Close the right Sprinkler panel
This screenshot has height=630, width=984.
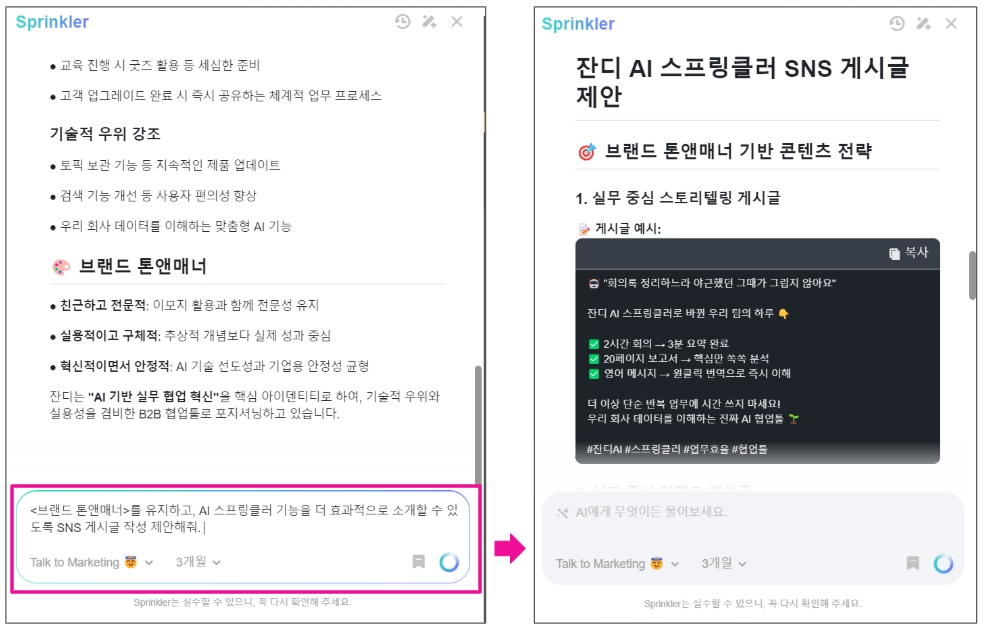(951, 24)
